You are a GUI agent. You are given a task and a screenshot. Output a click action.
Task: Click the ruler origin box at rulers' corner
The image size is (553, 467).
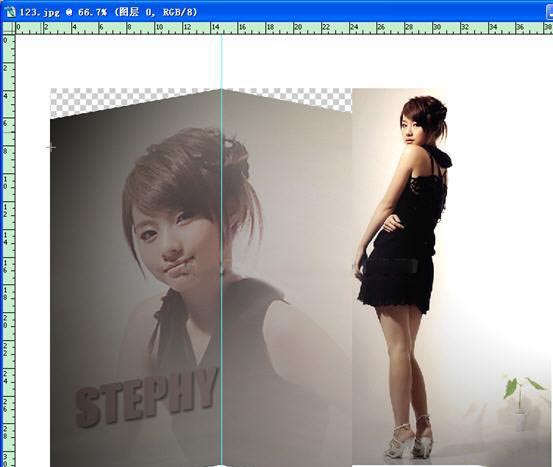point(8,28)
